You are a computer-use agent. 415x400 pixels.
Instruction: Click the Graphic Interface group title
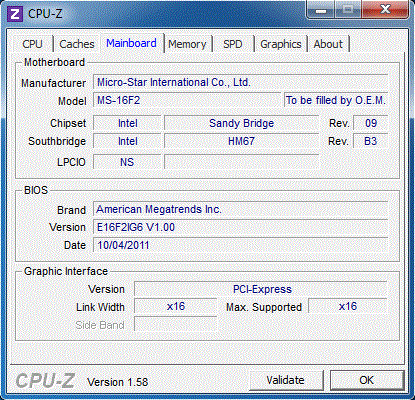pos(66,271)
